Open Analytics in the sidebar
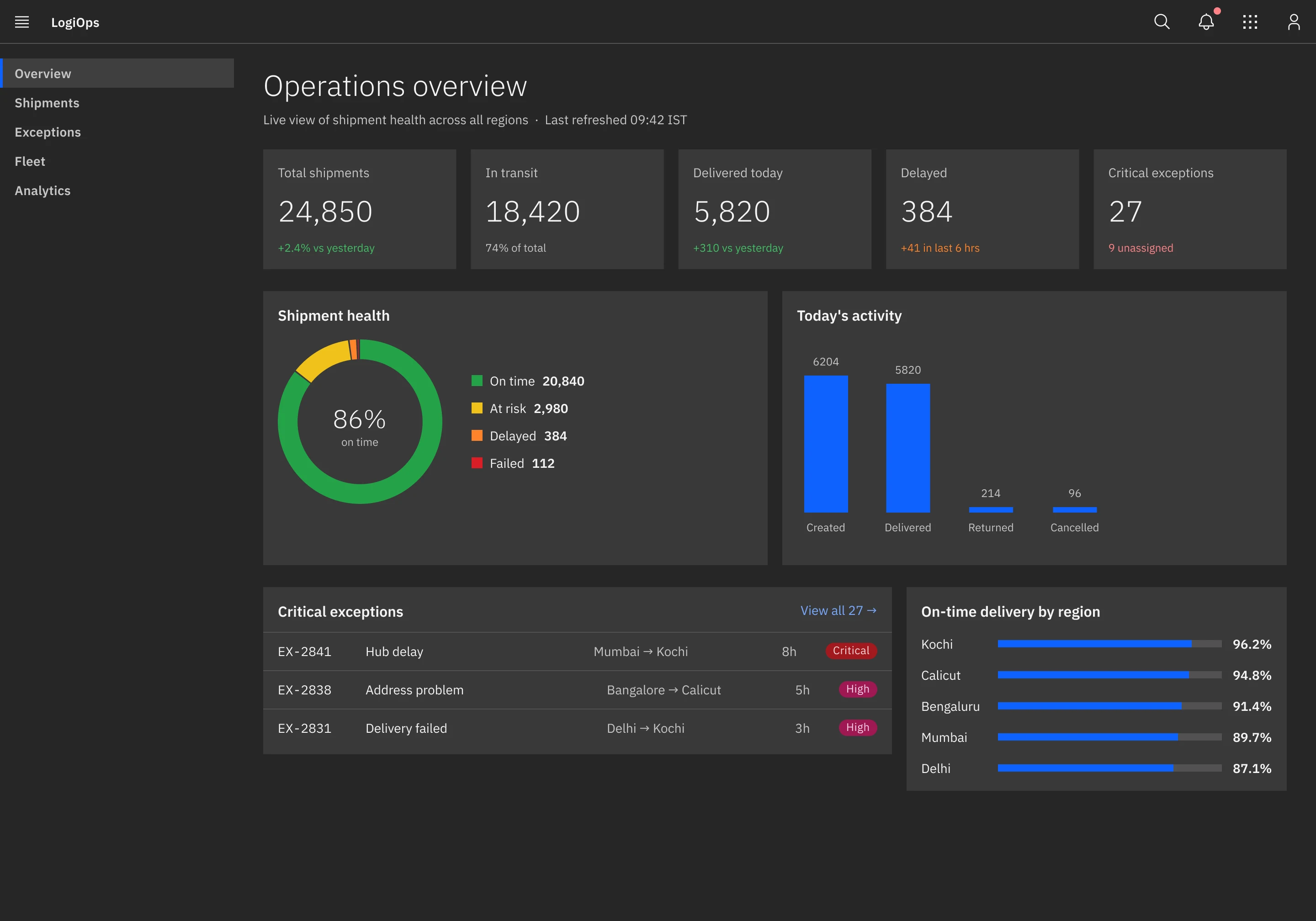This screenshot has height=921, width=1316. coord(117,190)
